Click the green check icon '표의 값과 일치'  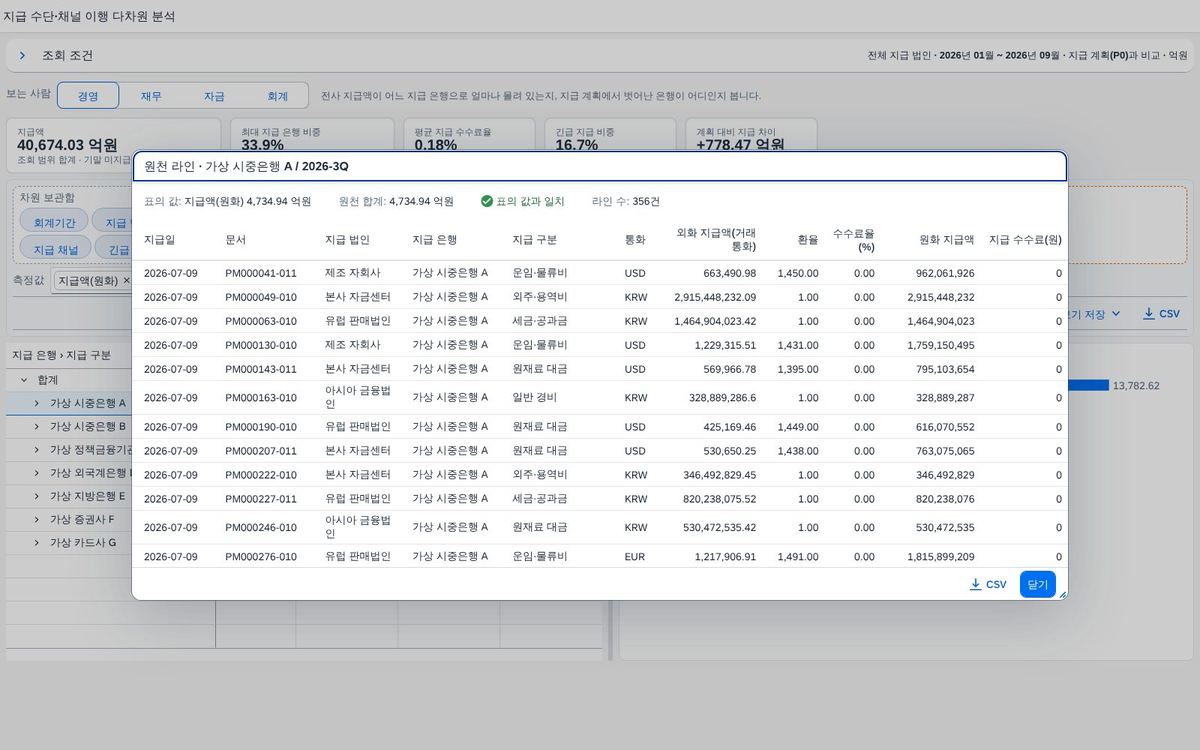pos(487,201)
